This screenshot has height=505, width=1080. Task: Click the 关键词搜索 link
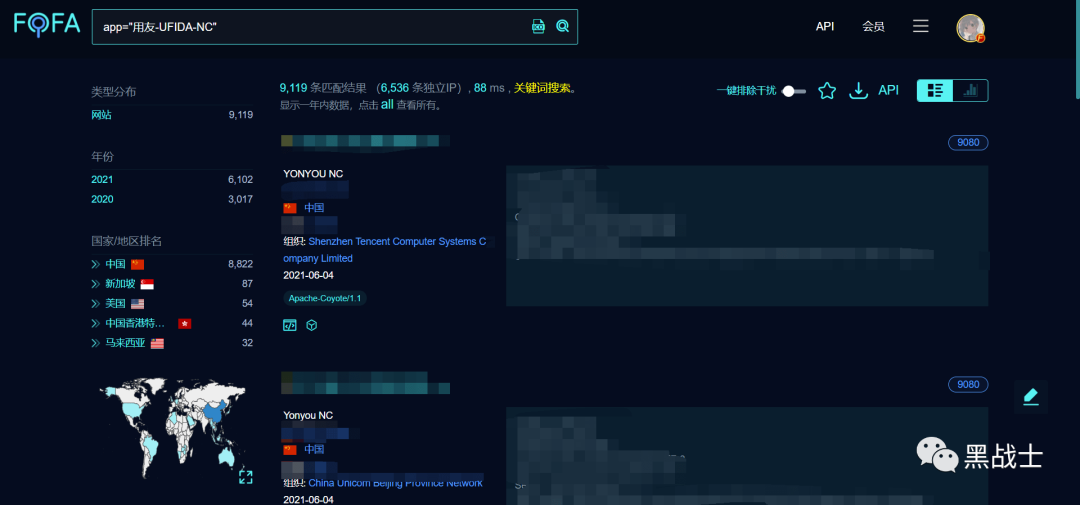[x=542, y=88]
